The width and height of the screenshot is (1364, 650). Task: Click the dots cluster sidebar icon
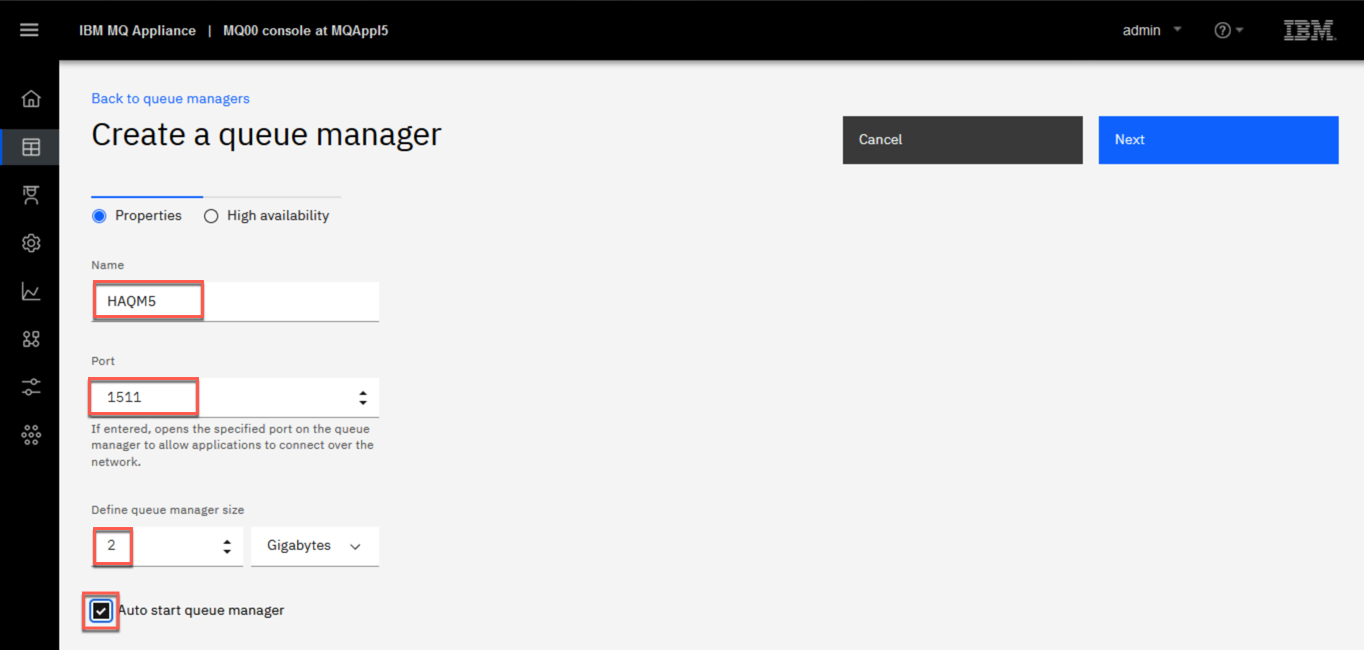coord(31,435)
